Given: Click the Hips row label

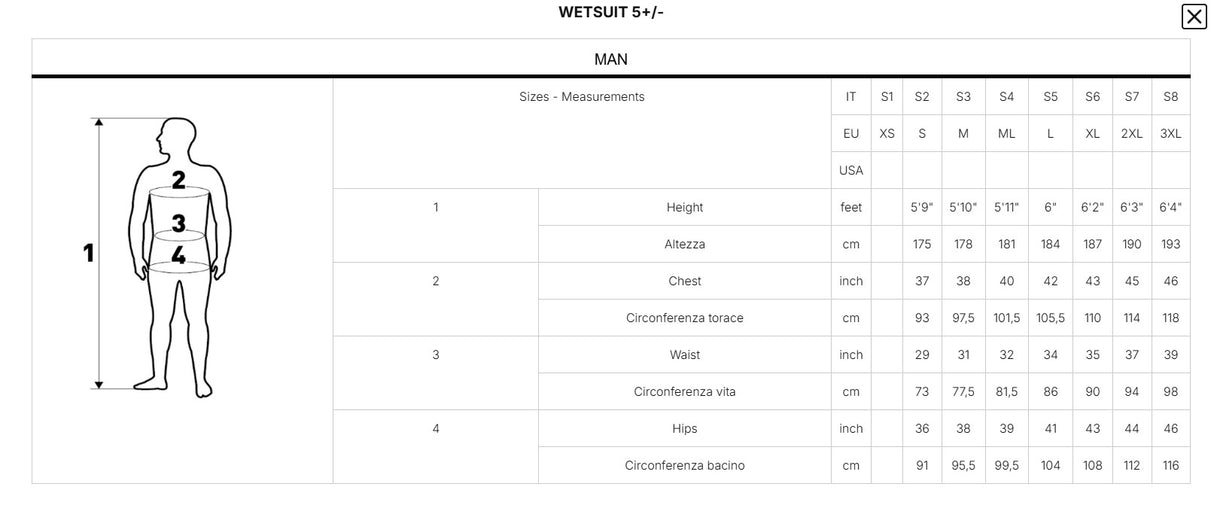Looking at the screenshot, I should pos(685,429).
